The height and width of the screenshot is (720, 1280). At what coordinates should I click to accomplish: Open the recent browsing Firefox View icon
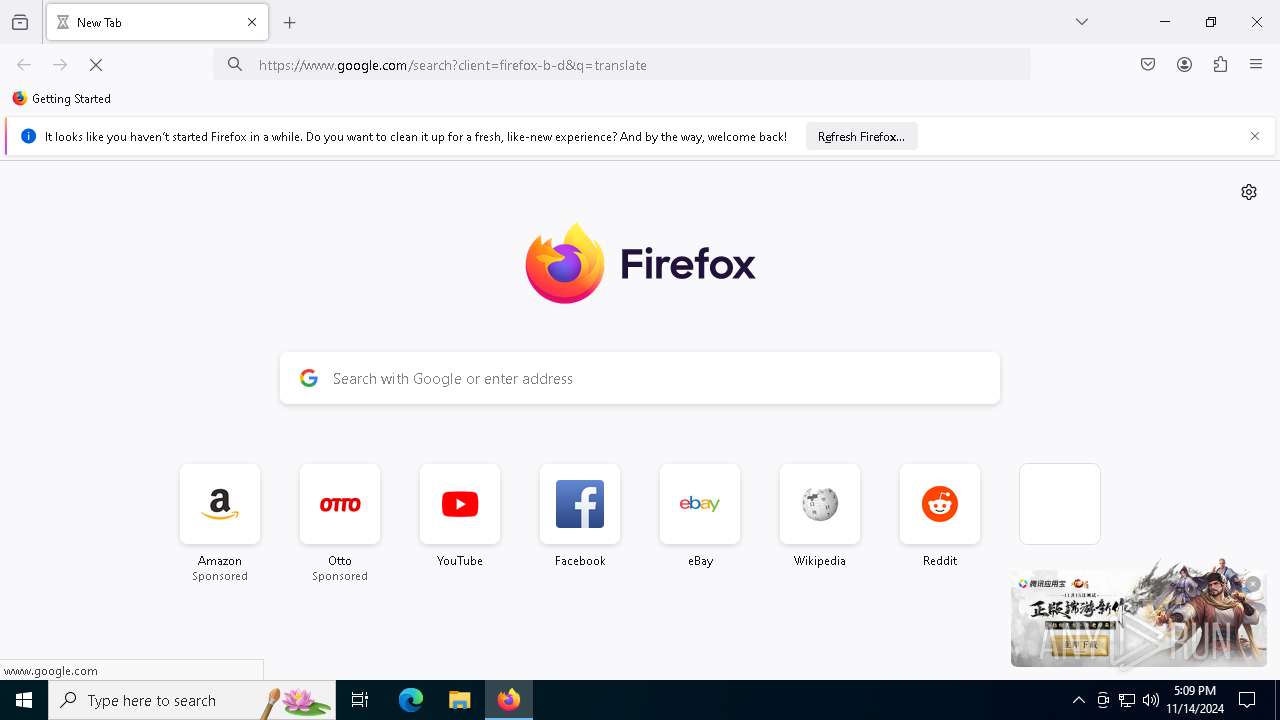(x=20, y=22)
